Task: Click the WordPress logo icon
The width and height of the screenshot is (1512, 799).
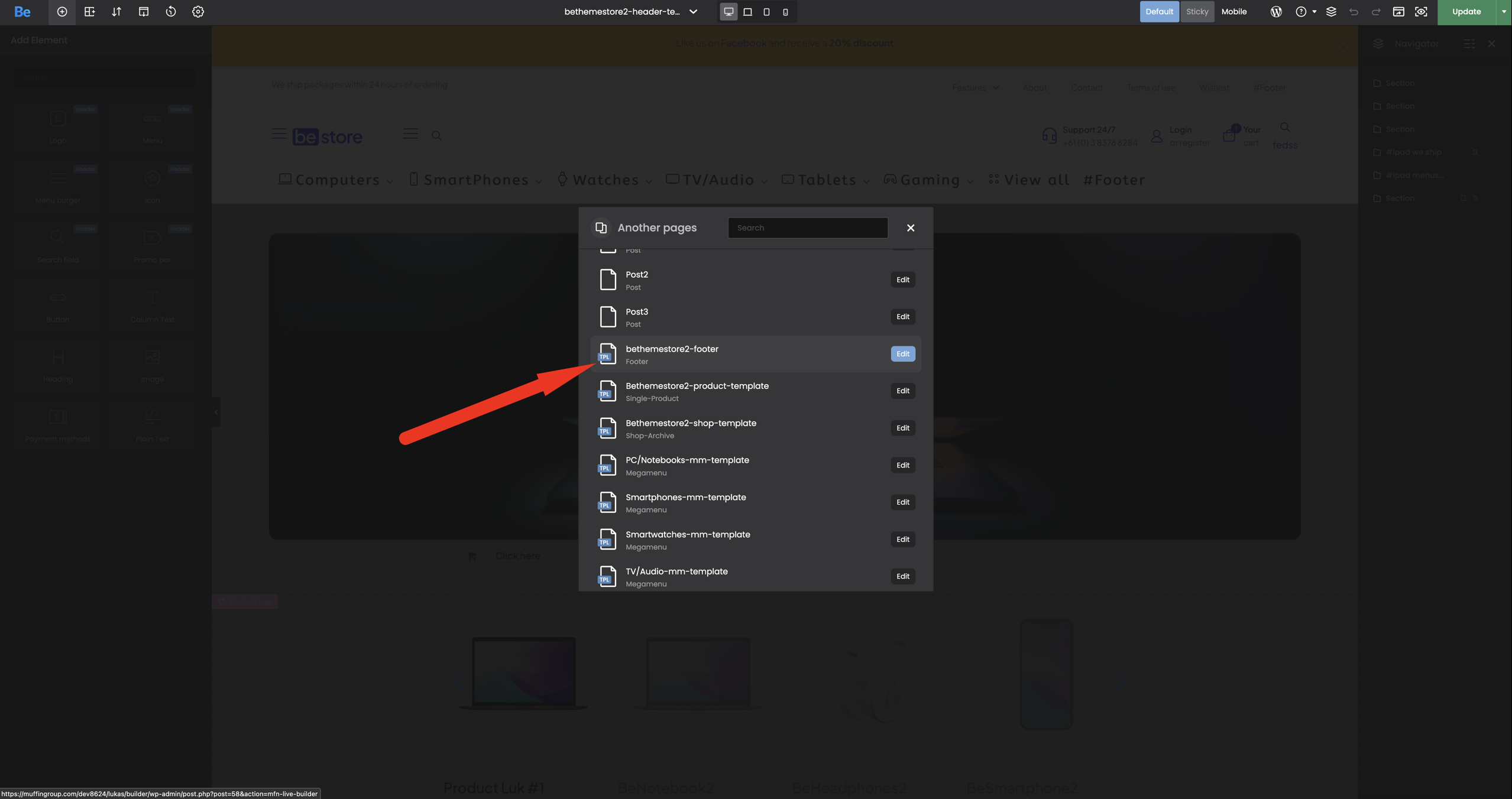Action: coord(1275,12)
